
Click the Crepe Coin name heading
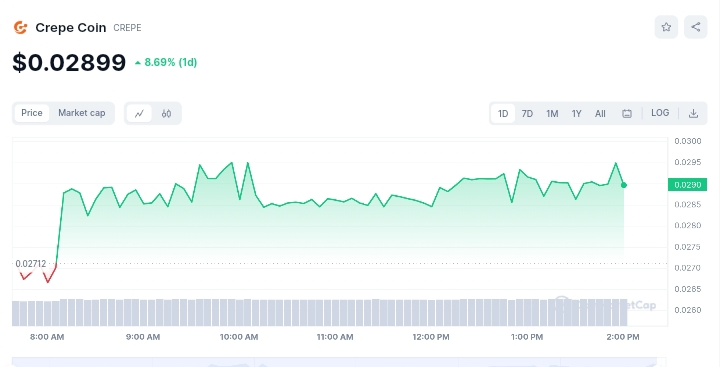point(71,28)
